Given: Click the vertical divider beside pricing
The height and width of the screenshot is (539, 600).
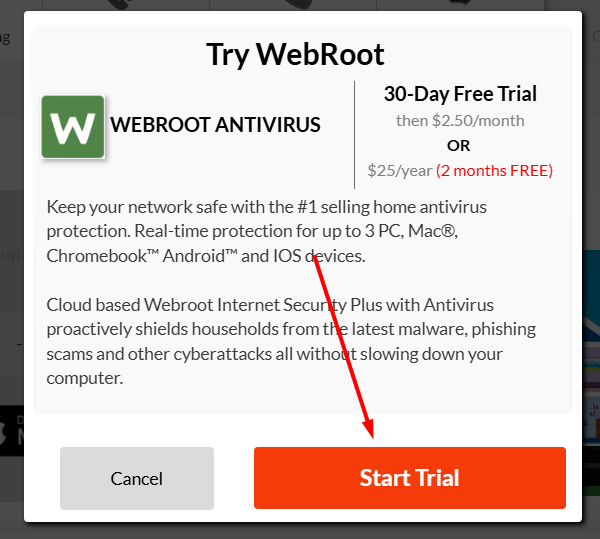Looking at the screenshot, I should click(354, 135).
